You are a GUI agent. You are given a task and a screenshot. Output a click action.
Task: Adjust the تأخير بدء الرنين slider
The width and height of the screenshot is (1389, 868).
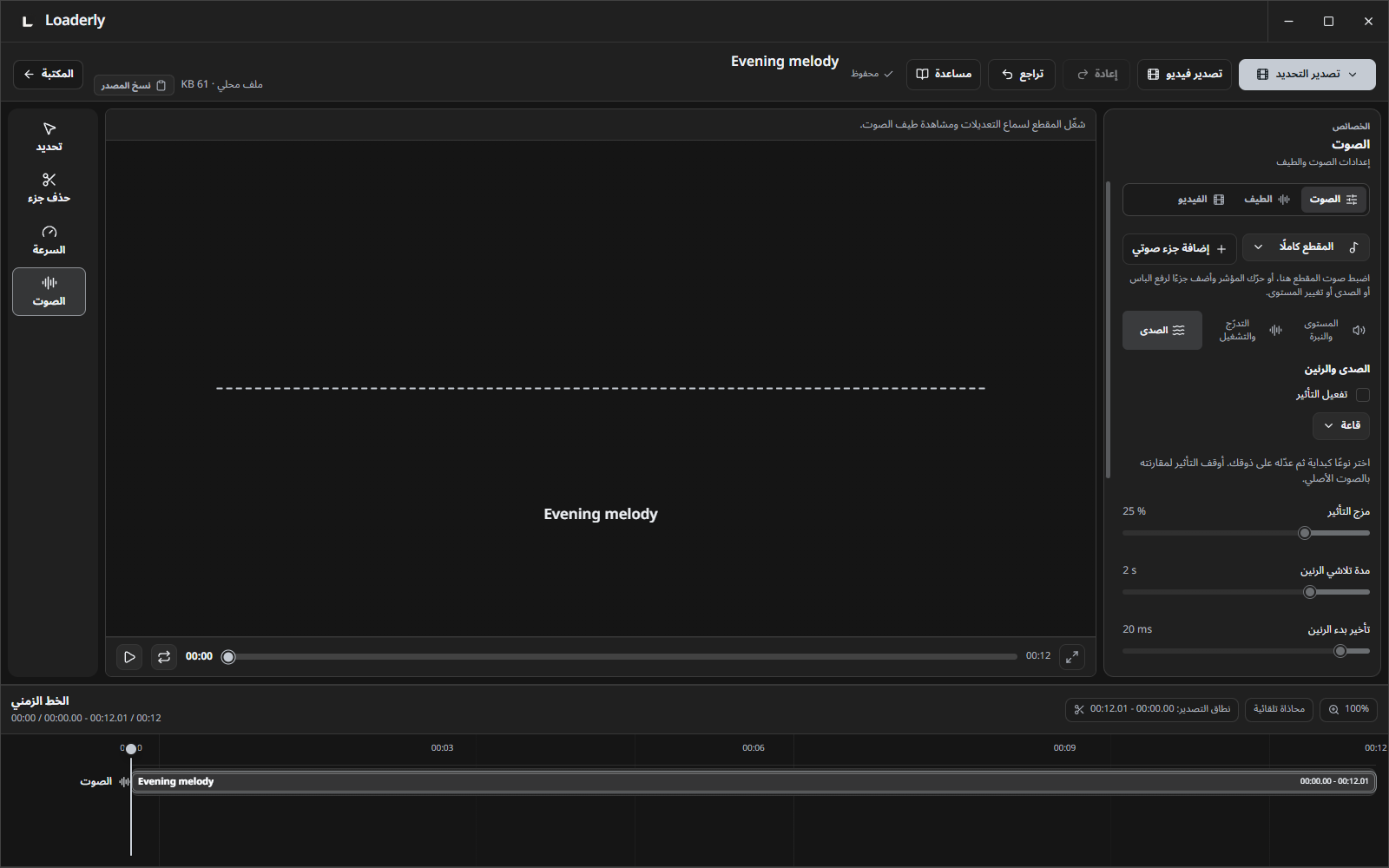coord(1246,651)
